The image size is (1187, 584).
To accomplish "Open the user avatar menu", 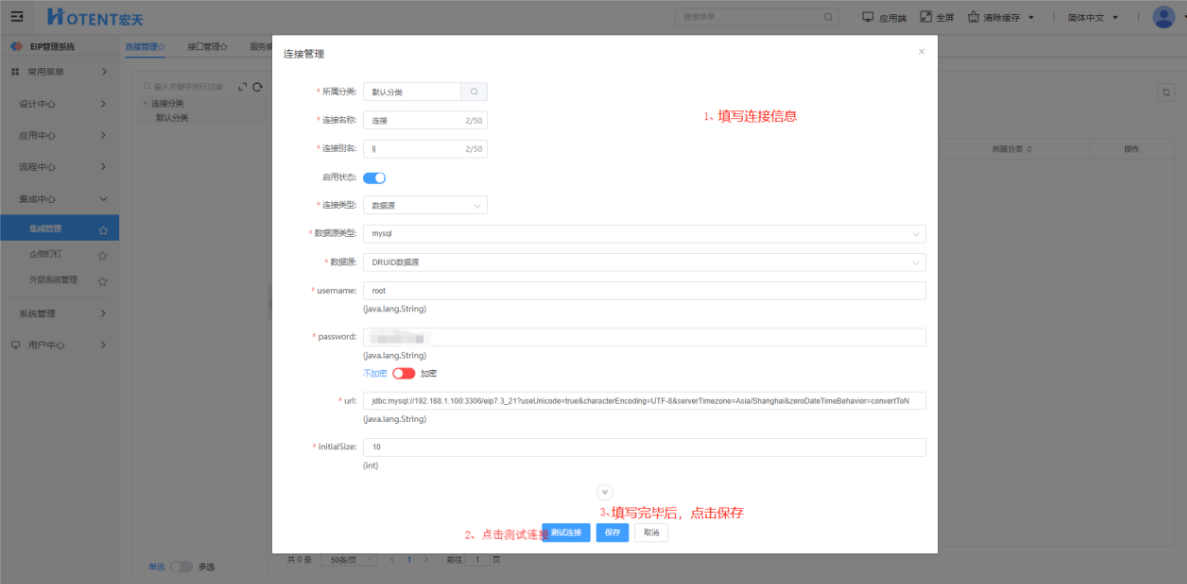I will [1163, 17].
